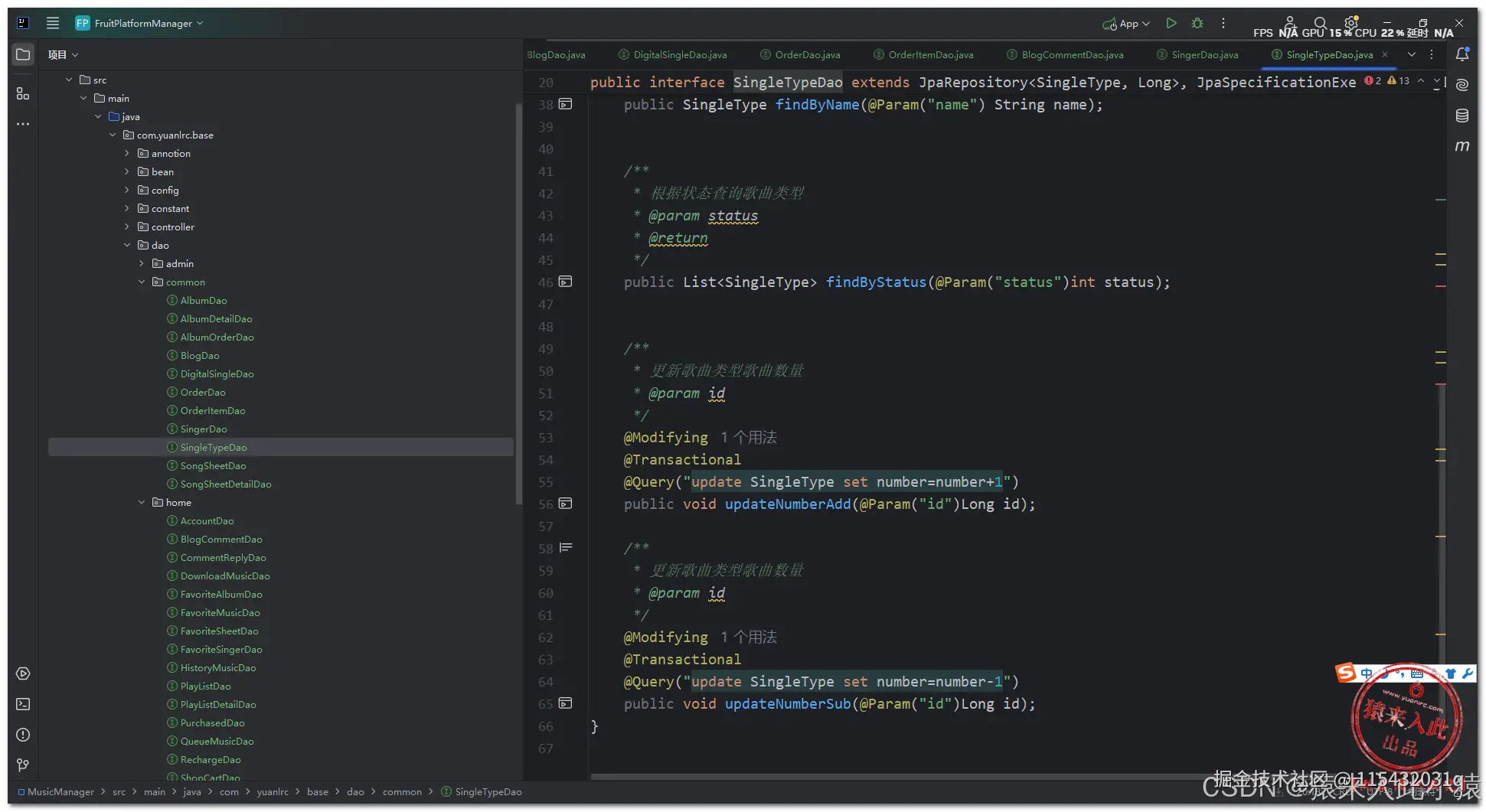This screenshot has height=812, width=1486.
Task: Click the usages hint above updateNumberAdd
Action: coord(748,437)
